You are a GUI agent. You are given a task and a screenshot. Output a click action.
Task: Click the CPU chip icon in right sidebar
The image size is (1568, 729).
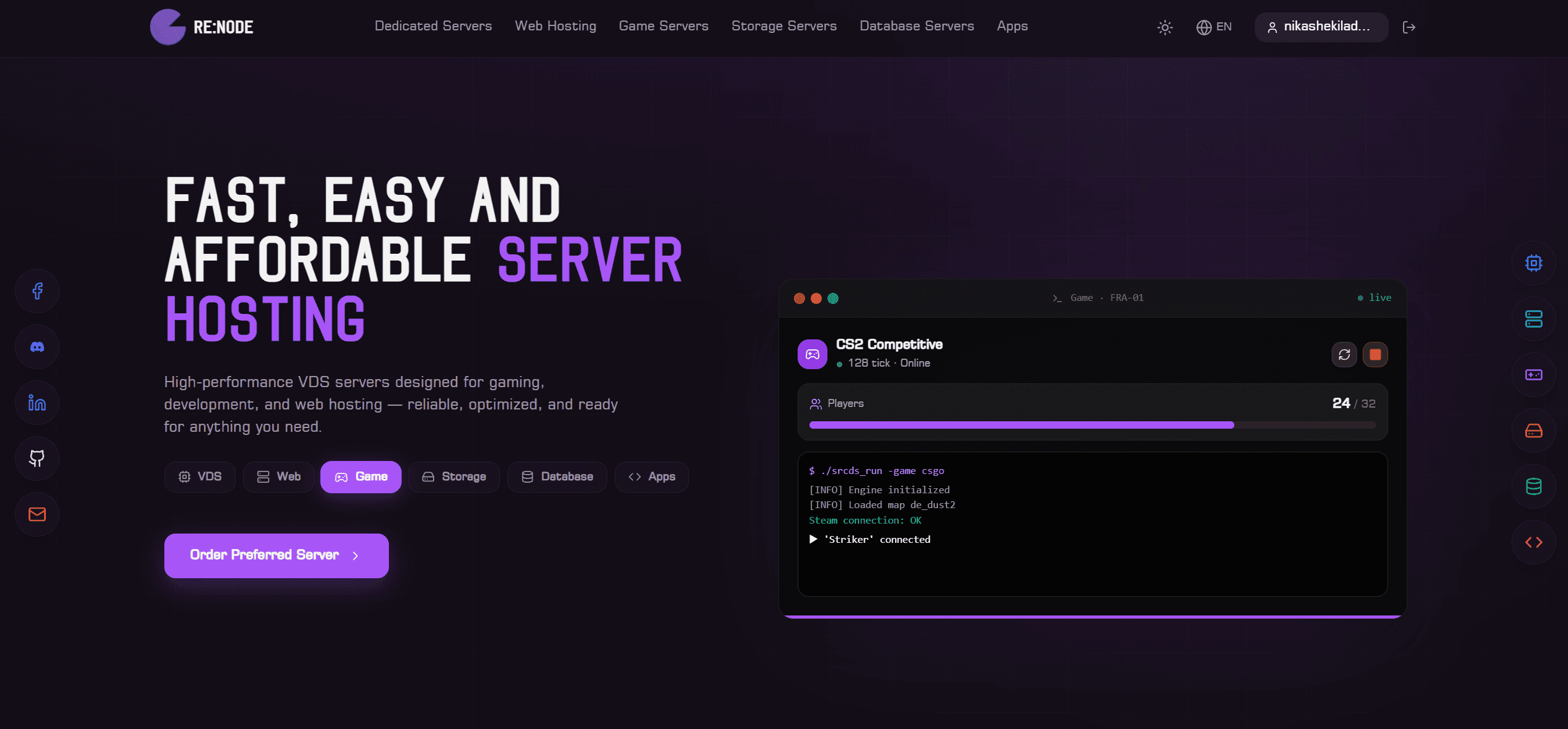click(1533, 263)
